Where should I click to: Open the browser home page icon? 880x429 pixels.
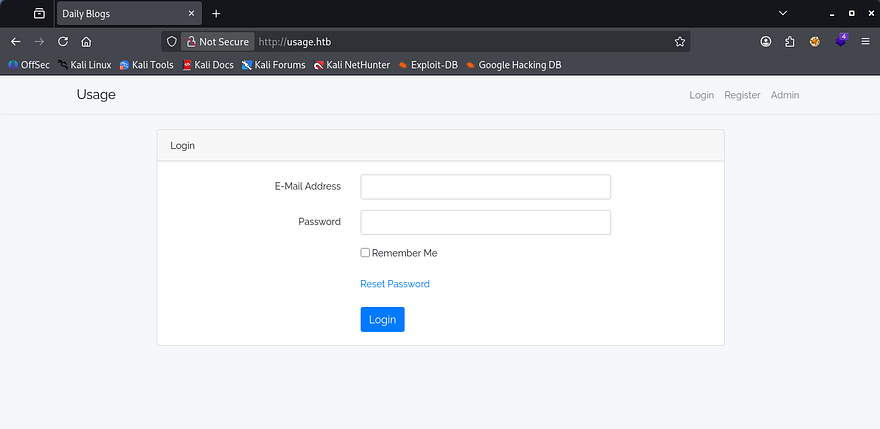[87, 42]
